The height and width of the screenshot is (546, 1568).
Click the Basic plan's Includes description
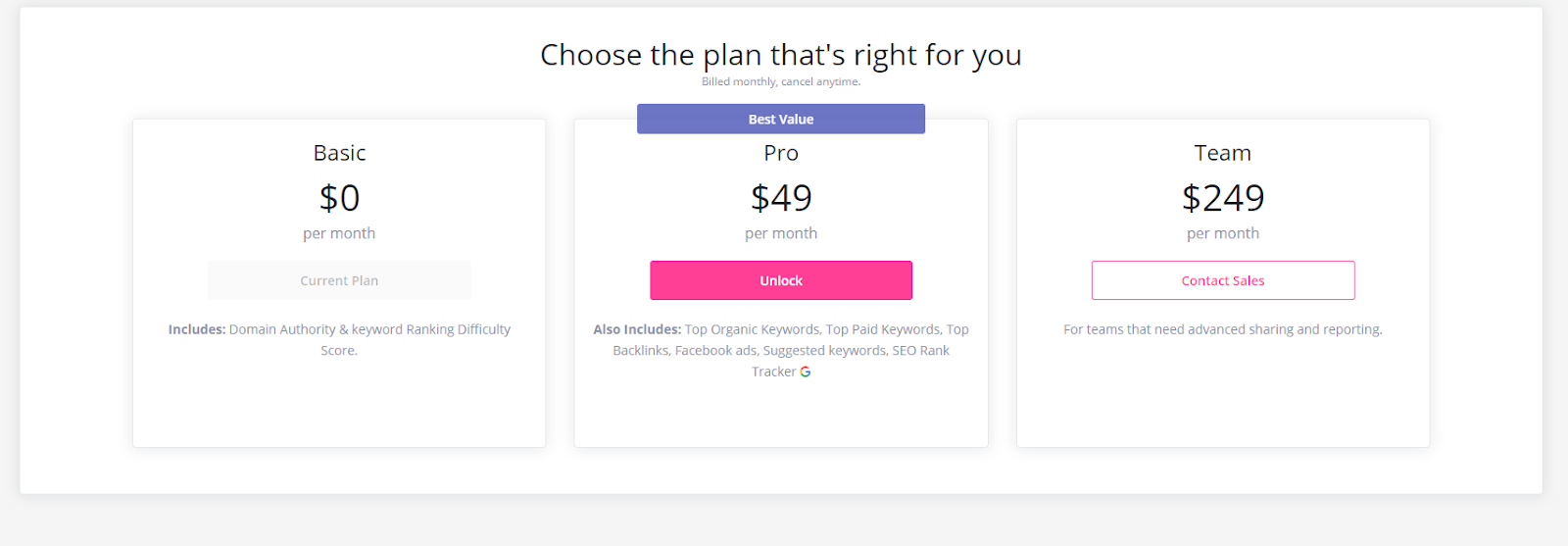click(x=339, y=339)
